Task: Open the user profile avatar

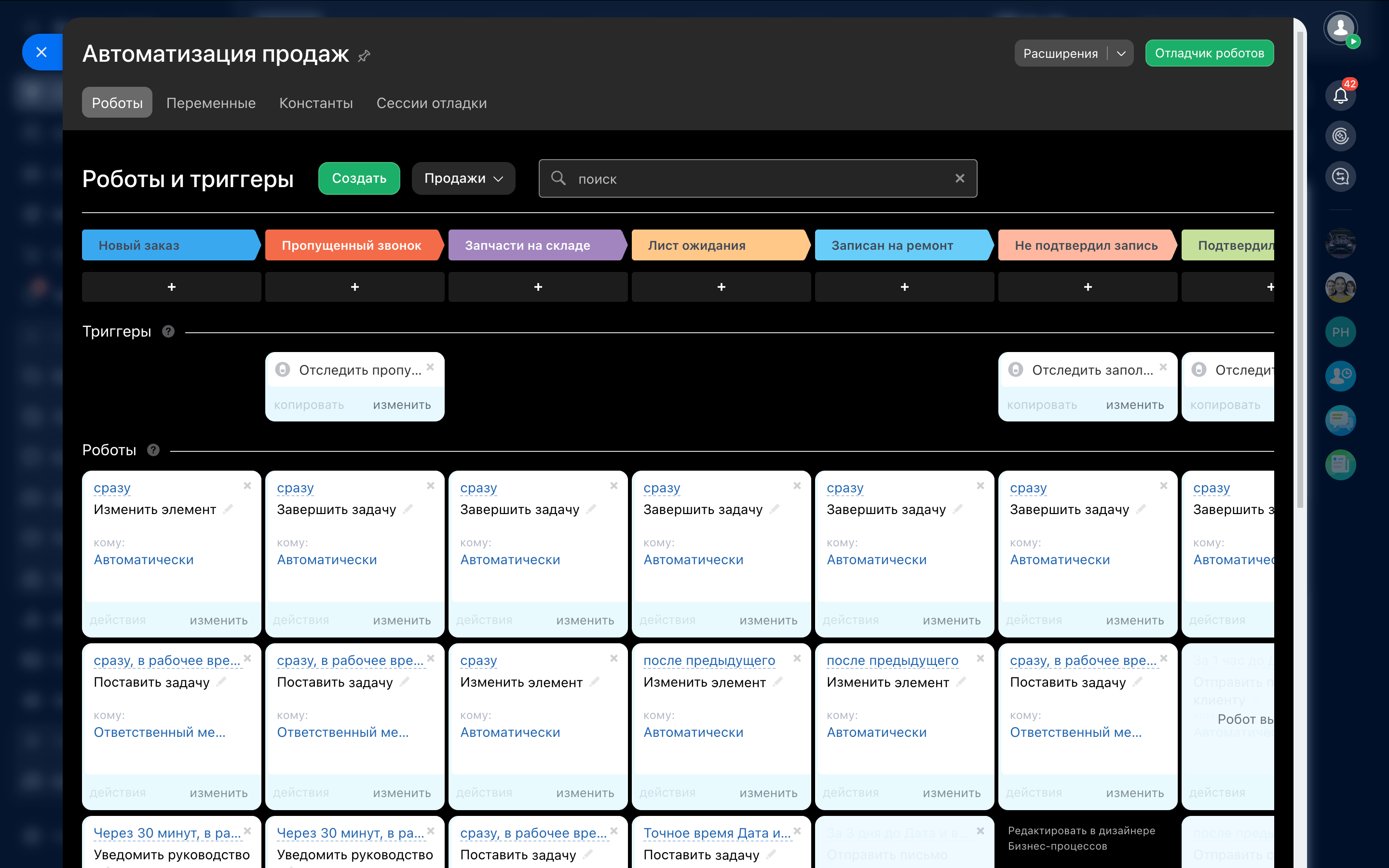Action: (1340, 27)
